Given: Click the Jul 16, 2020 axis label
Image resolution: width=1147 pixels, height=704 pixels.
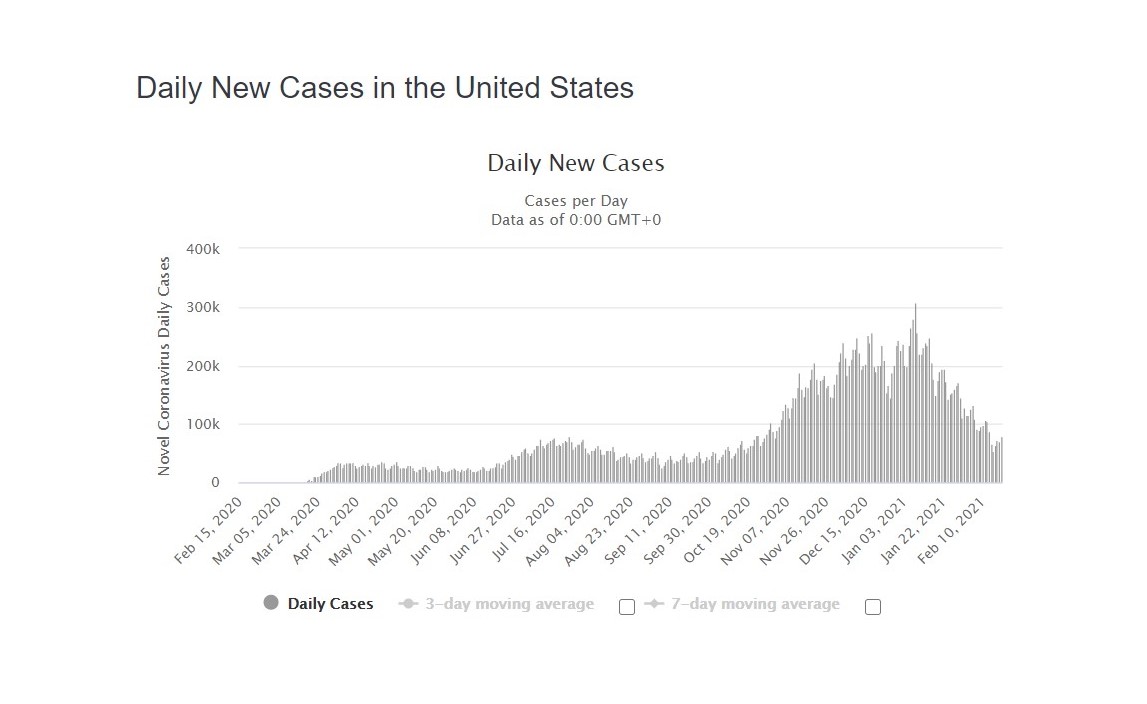Looking at the screenshot, I should point(522,531).
